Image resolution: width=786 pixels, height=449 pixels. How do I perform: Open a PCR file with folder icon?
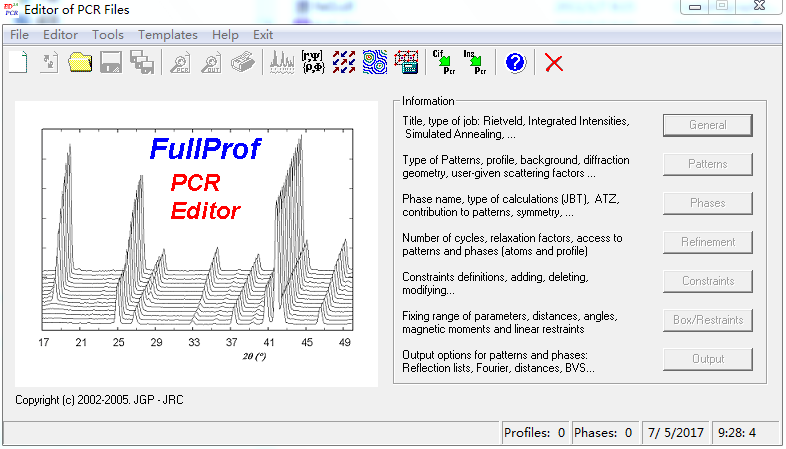[80, 62]
